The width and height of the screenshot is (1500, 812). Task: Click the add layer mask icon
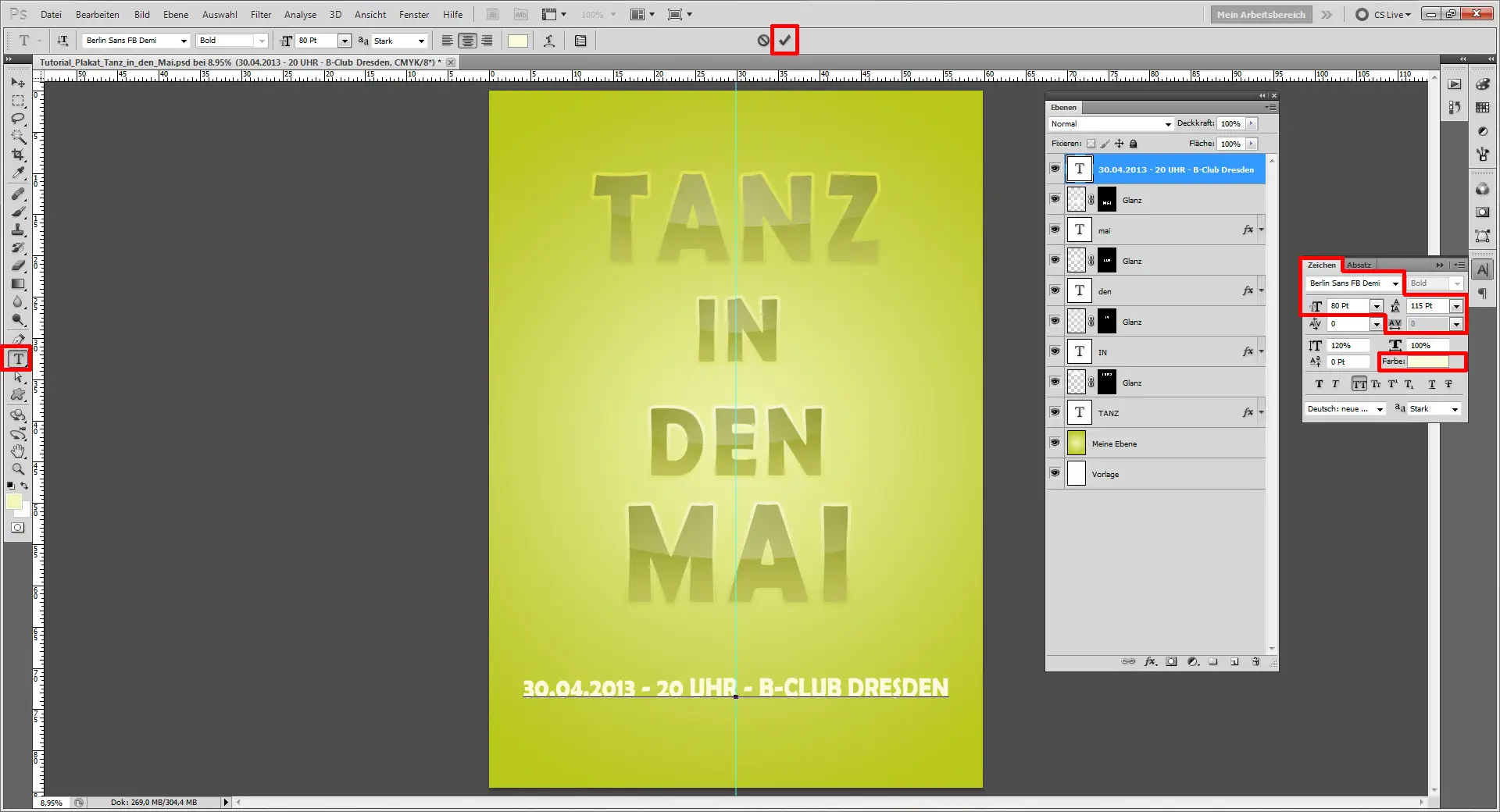1171,662
